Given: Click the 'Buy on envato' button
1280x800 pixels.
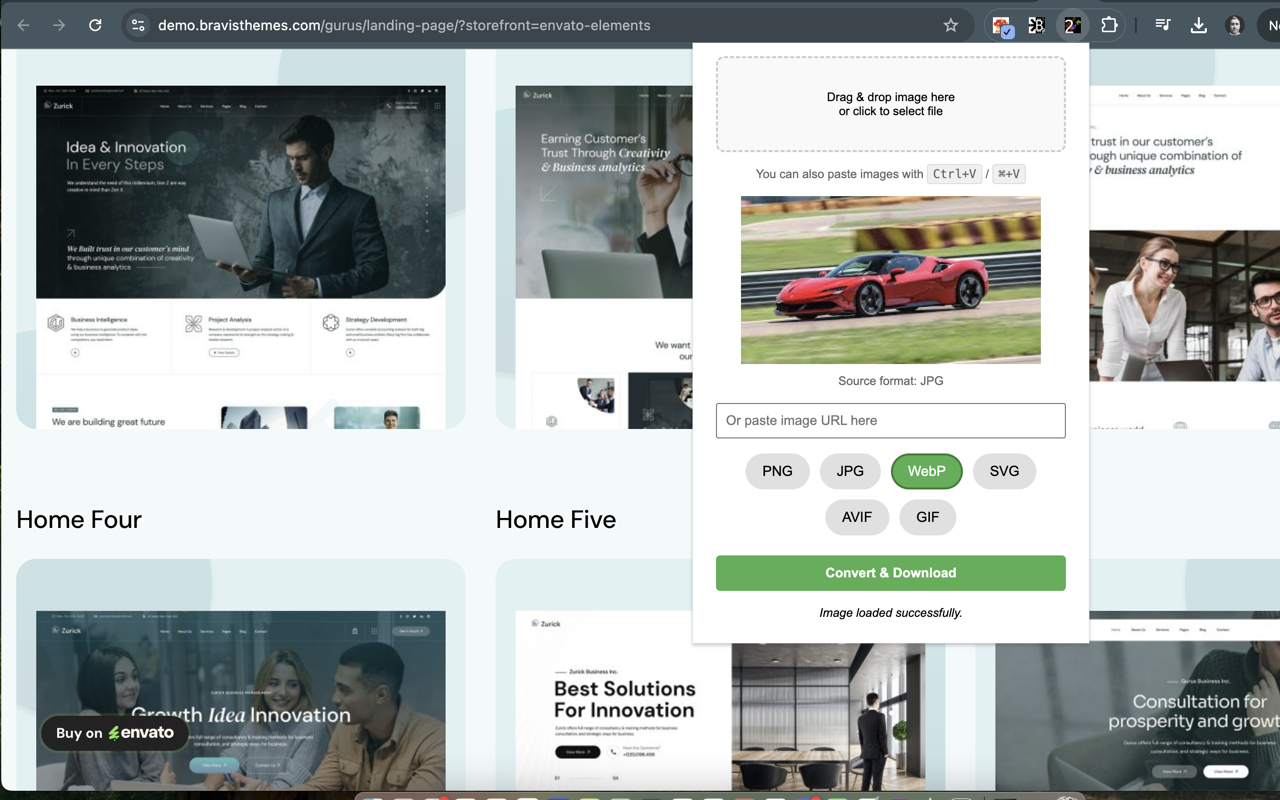Looking at the screenshot, I should tap(115, 733).
